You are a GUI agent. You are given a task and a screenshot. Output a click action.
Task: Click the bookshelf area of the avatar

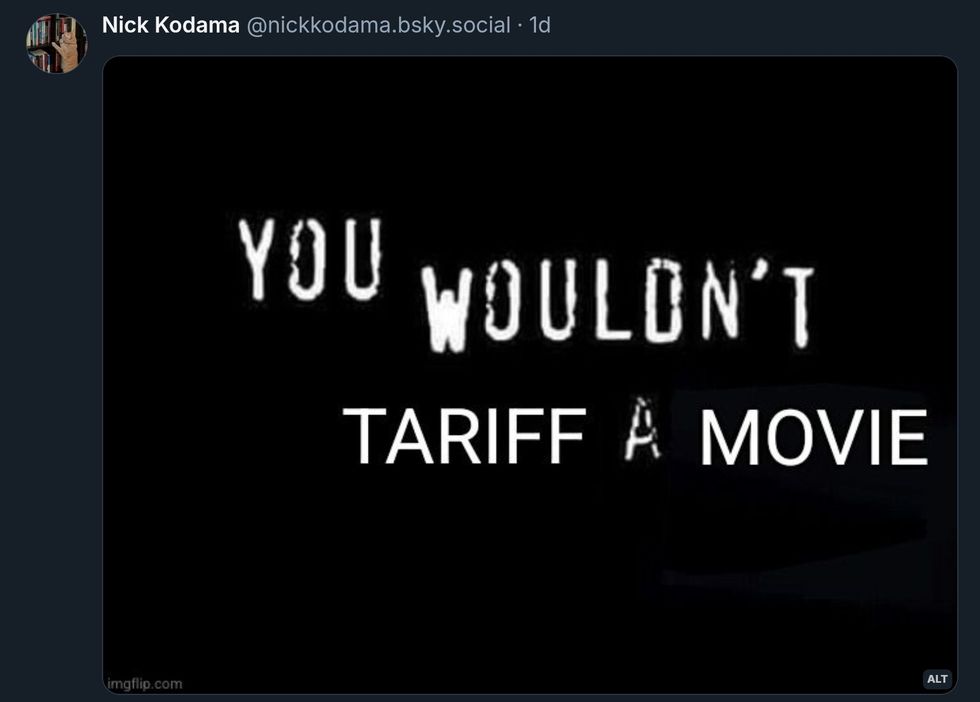click(40, 44)
